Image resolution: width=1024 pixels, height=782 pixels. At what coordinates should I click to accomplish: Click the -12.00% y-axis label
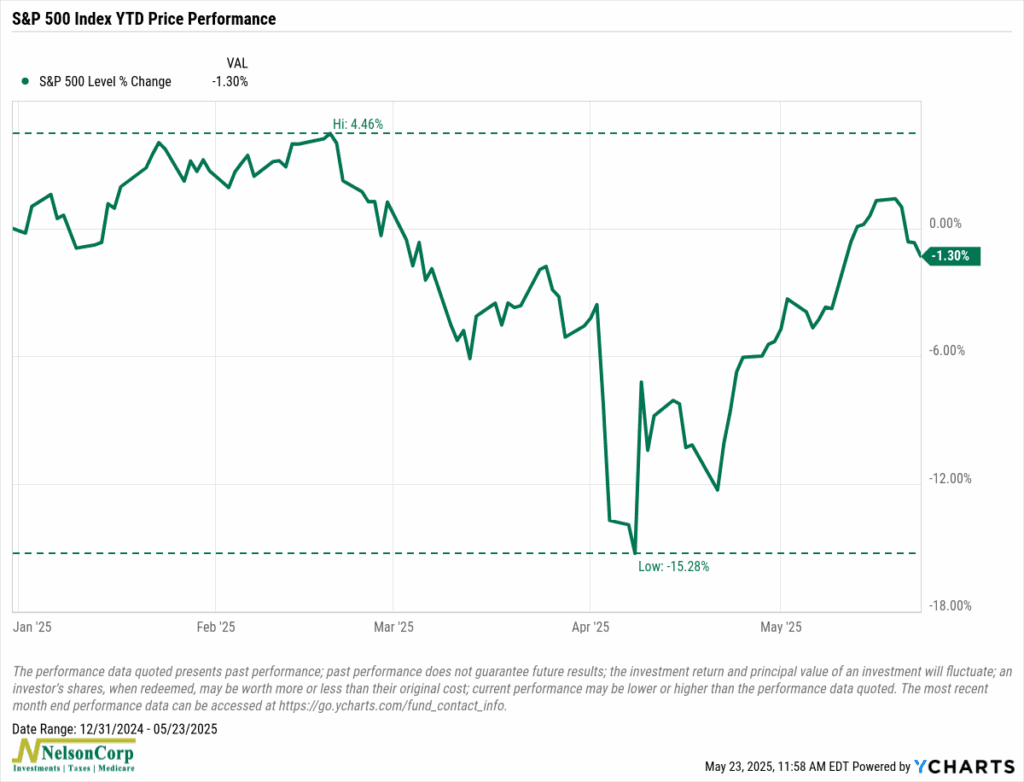[x=948, y=478]
